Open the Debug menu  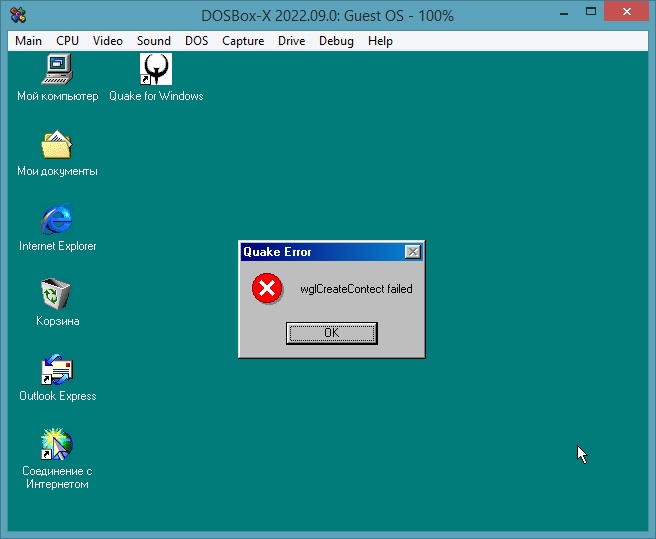336,41
